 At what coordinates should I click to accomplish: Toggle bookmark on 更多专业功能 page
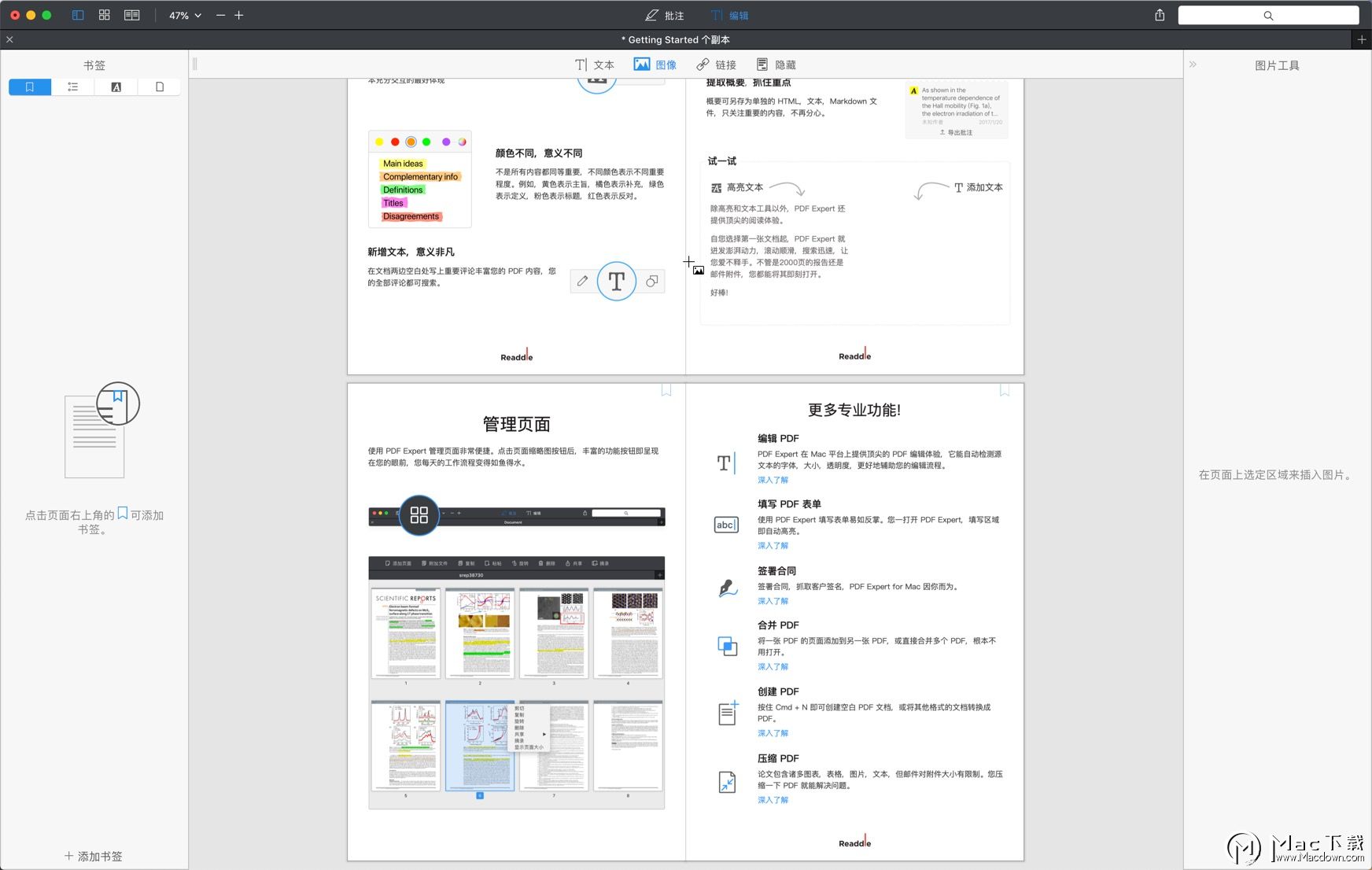click(1005, 390)
